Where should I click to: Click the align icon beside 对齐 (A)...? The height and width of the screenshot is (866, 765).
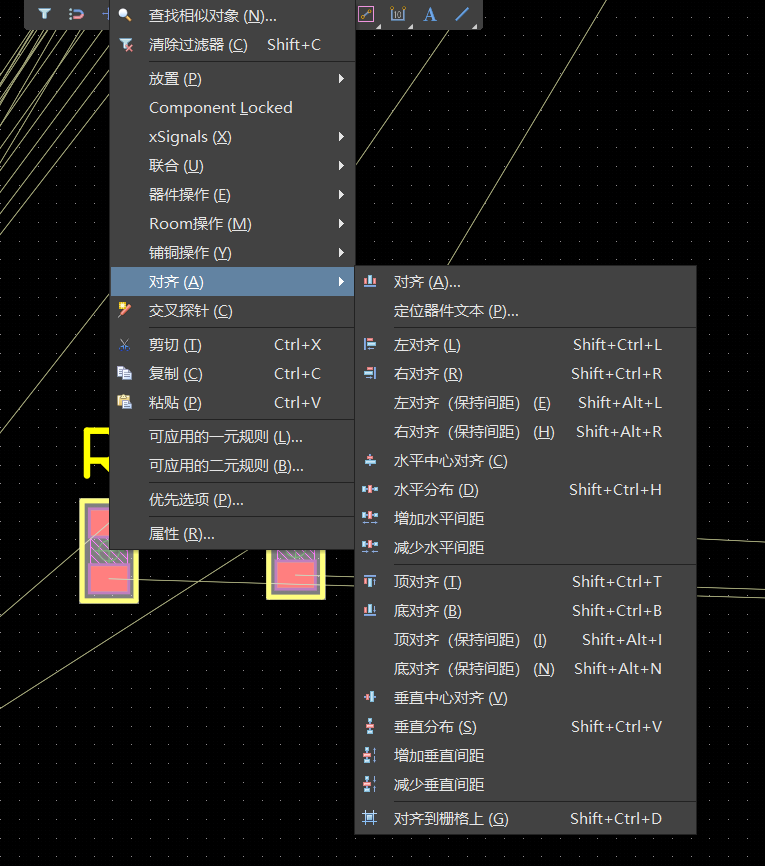[370, 282]
